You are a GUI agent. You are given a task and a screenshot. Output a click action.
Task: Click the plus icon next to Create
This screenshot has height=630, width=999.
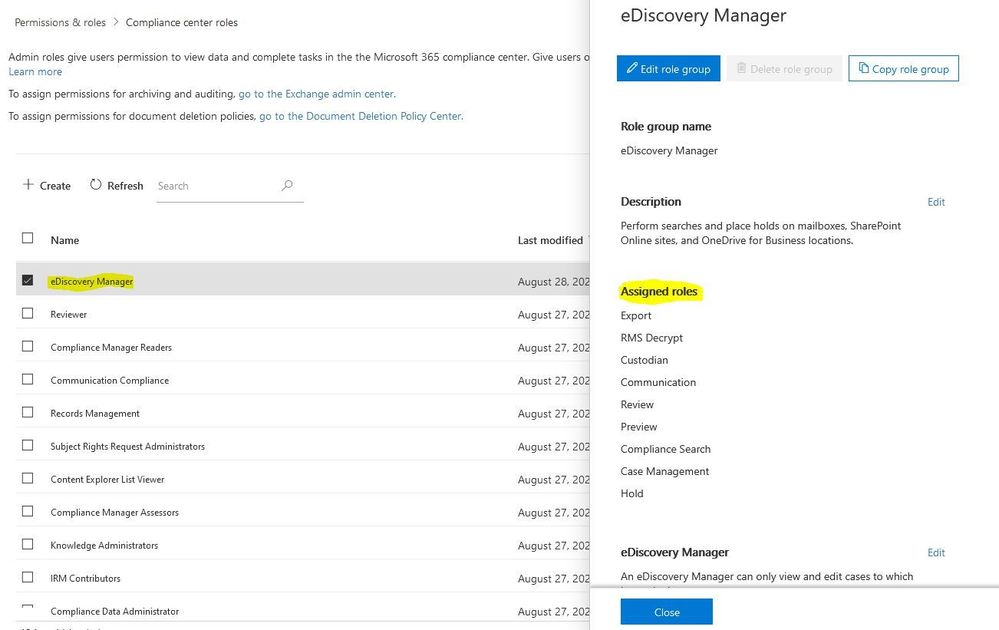[x=28, y=185]
